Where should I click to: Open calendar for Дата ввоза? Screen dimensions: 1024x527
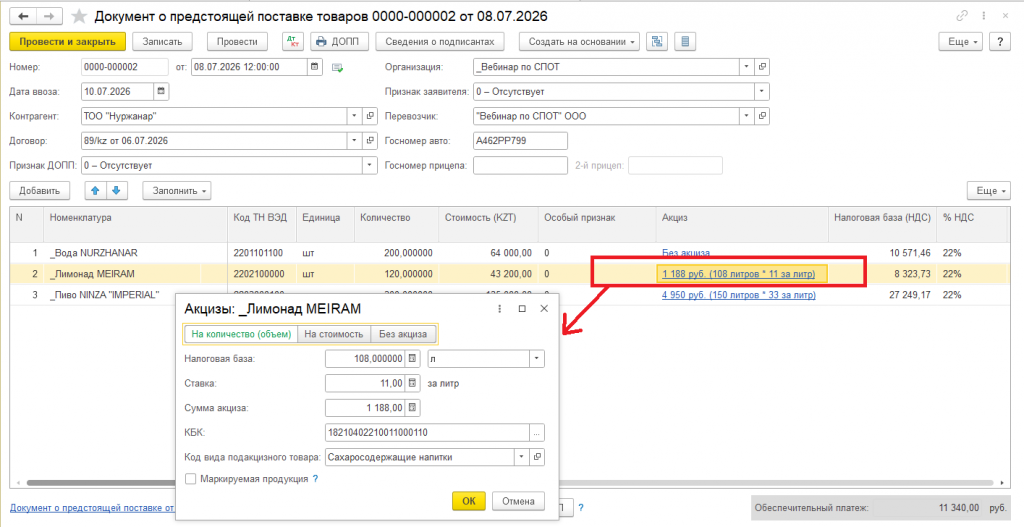point(161,91)
